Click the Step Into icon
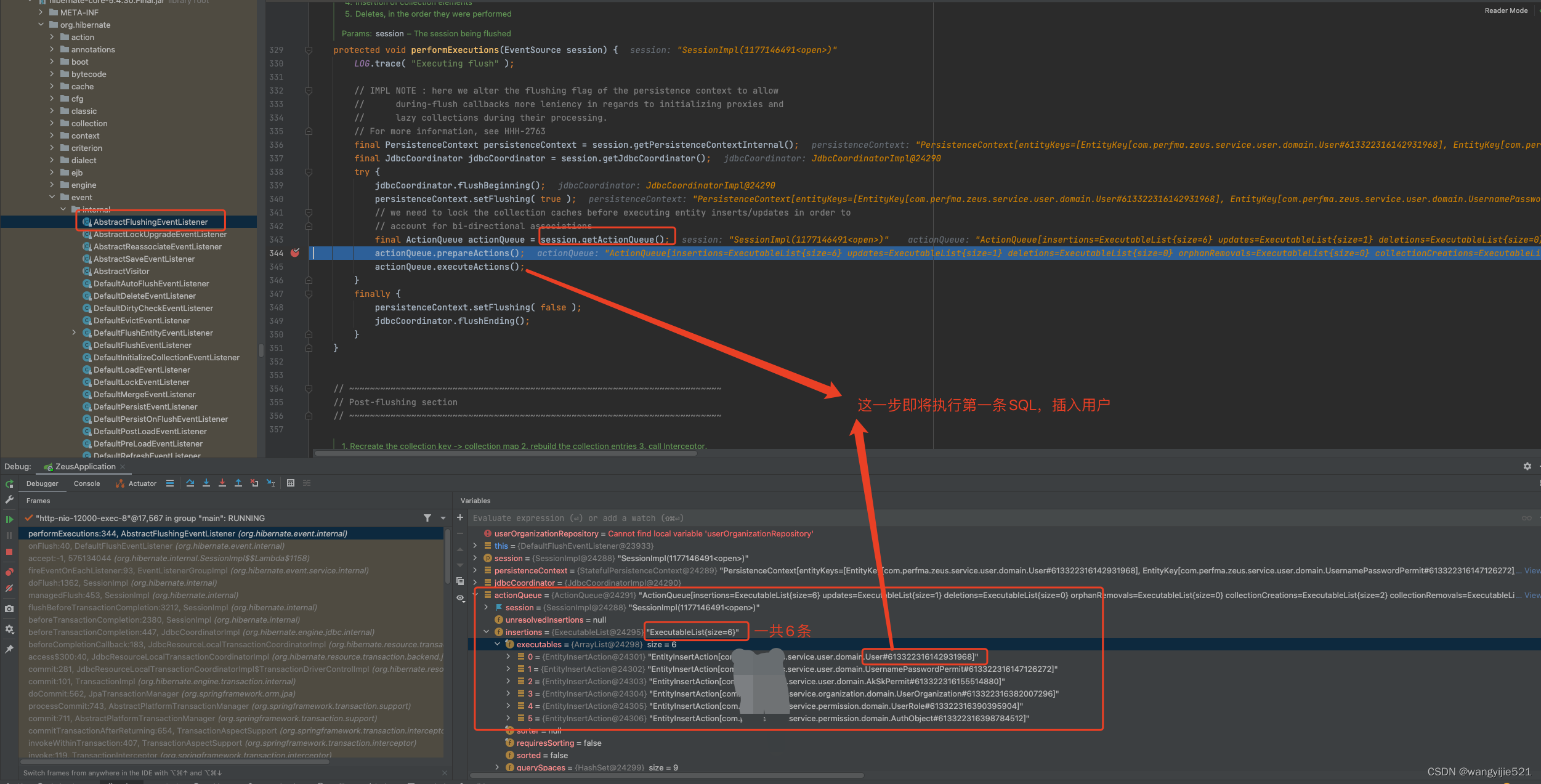Screen dimensions: 1541x784 206,483
